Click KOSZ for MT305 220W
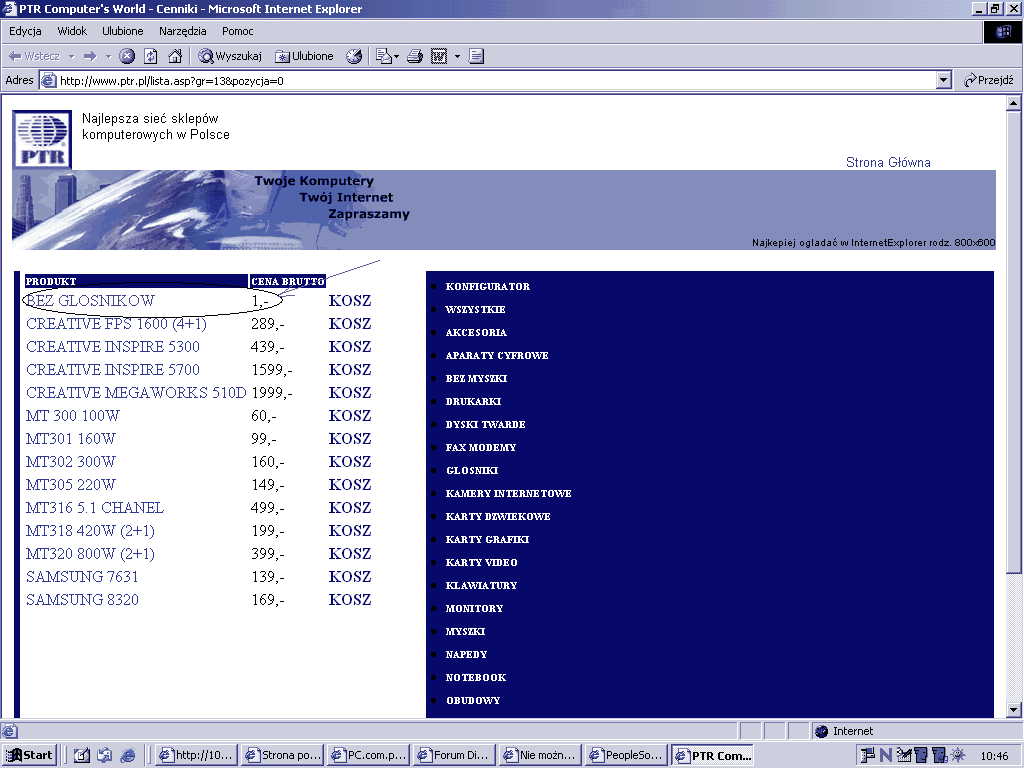 coord(349,485)
